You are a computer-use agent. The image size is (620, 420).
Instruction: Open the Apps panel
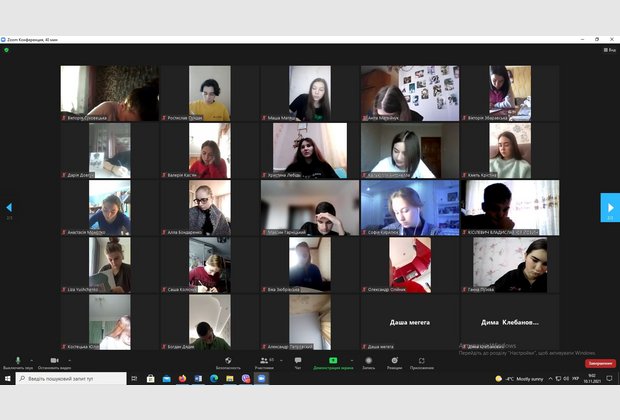(422, 363)
